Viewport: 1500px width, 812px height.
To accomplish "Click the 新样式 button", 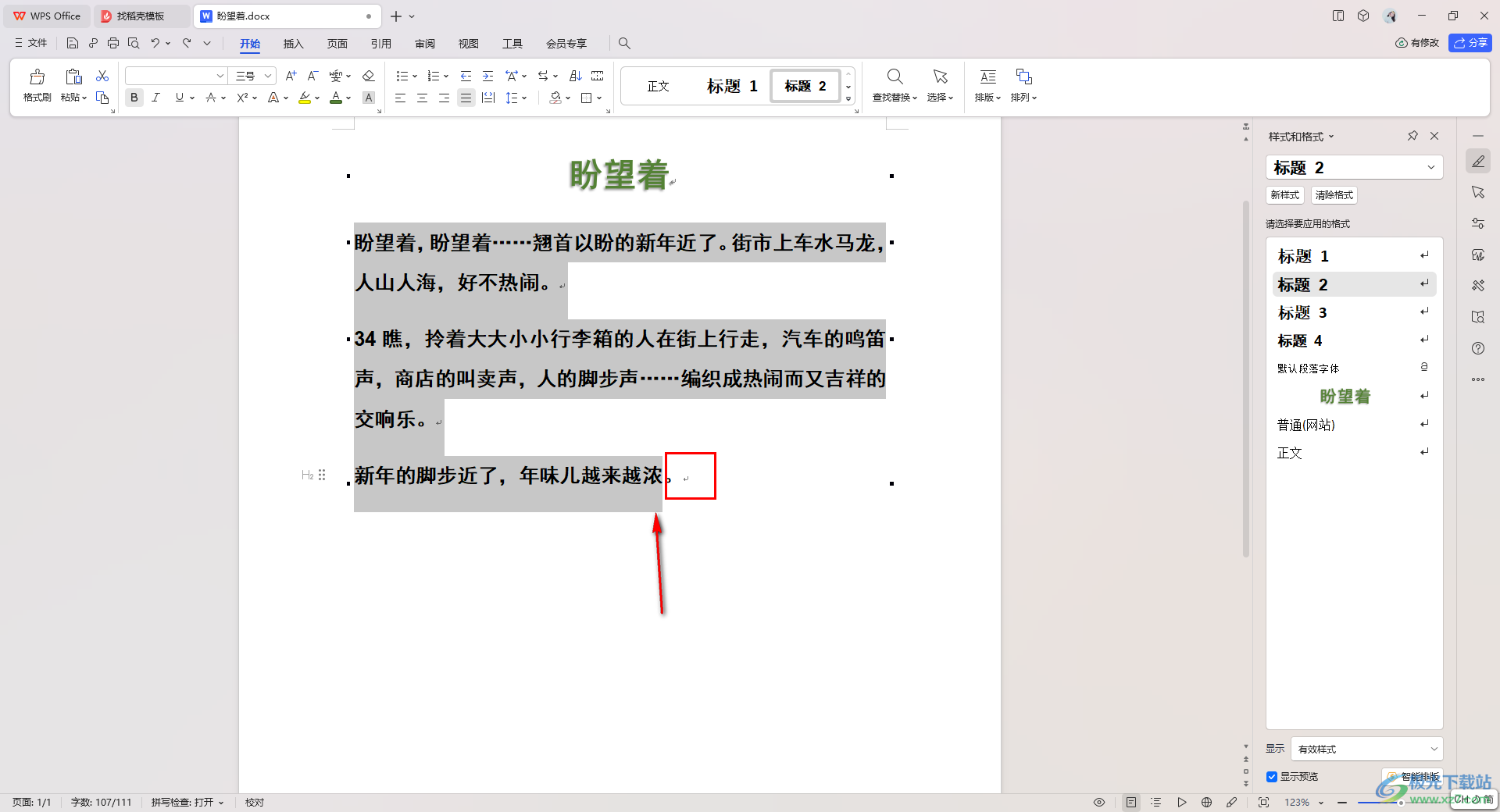I will [1284, 195].
